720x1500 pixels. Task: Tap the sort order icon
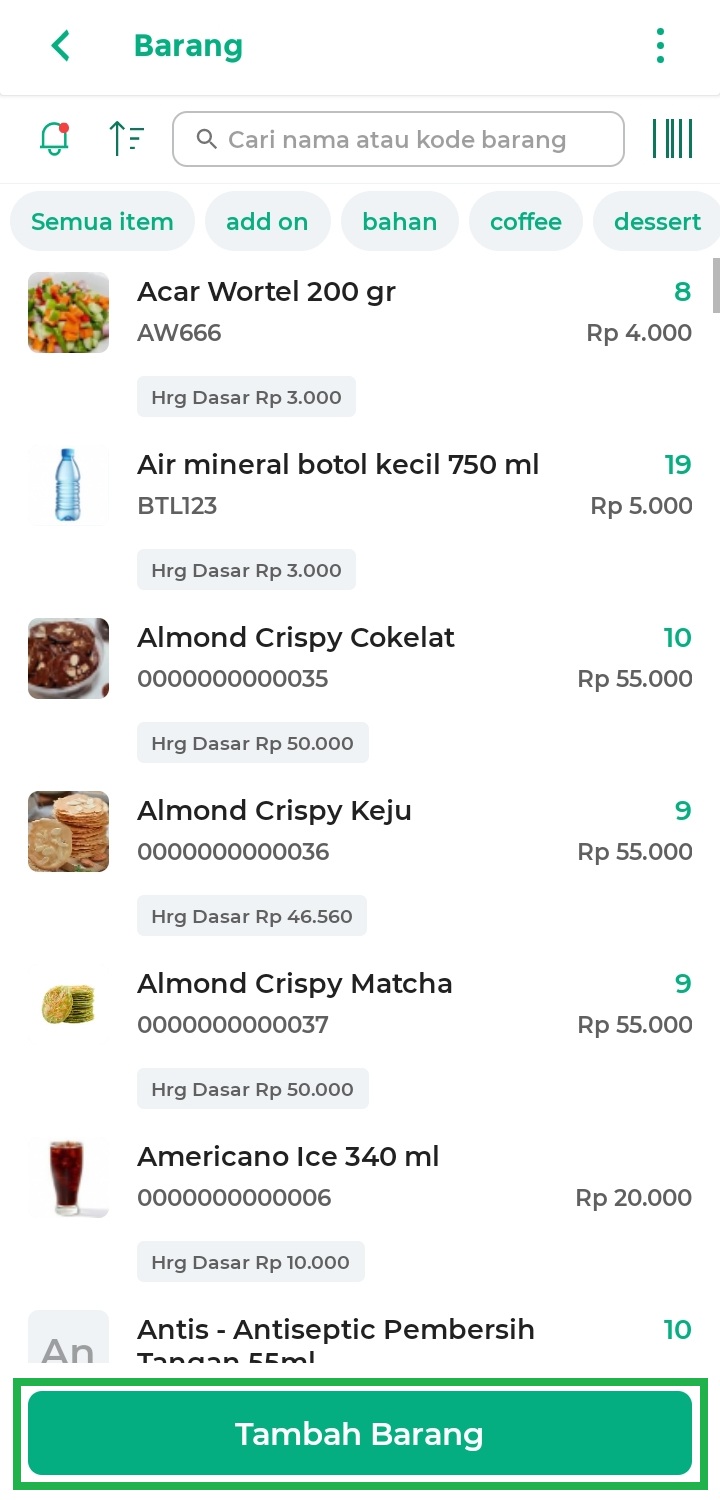tap(126, 138)
